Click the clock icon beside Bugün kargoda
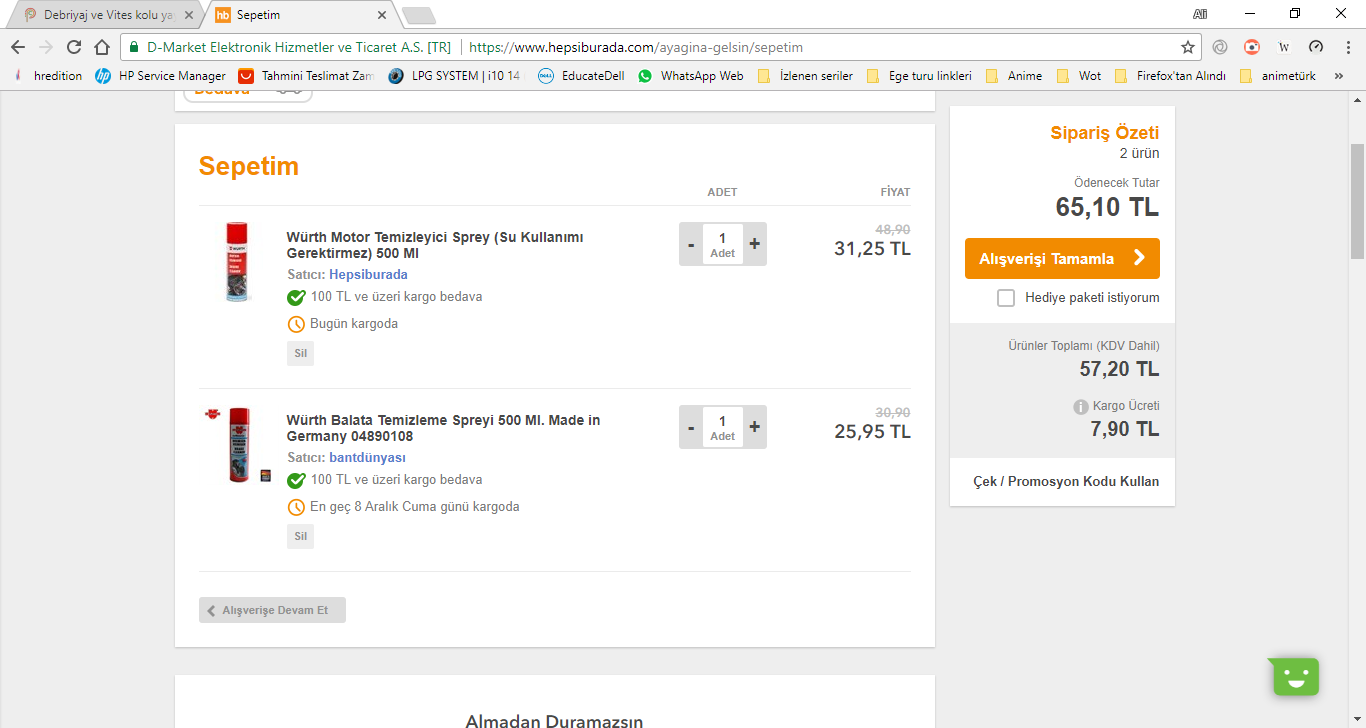1366x728 pixels. [296, 324]
